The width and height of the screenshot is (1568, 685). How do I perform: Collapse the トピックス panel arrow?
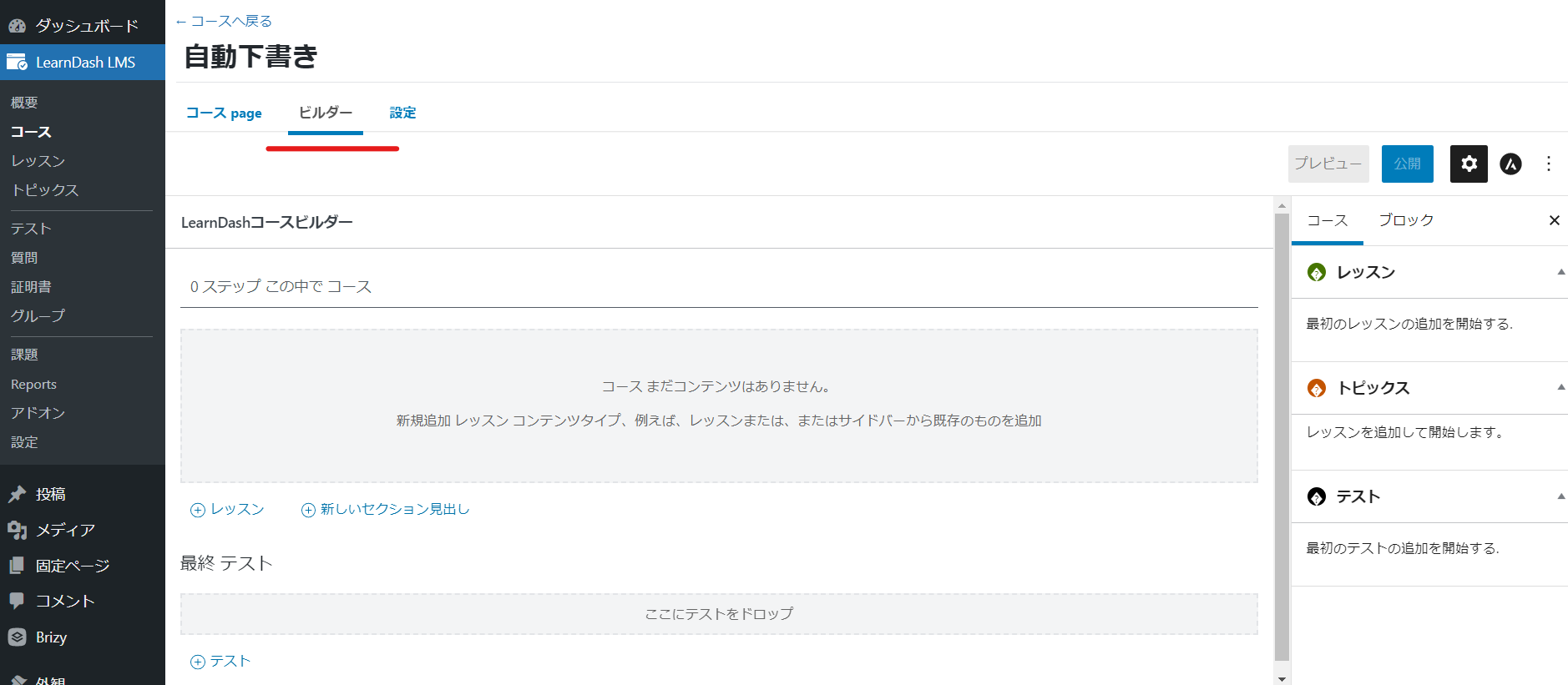(x=1560, y=387)
